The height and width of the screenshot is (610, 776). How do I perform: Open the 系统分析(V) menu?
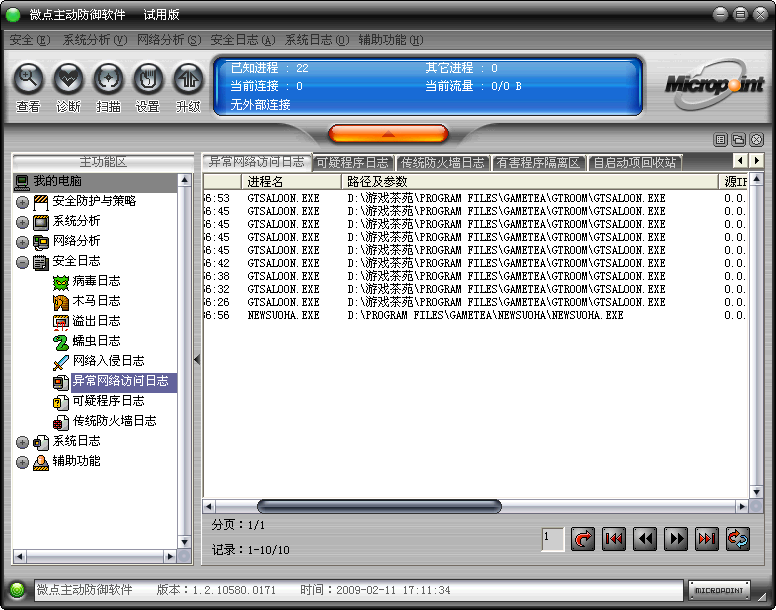point(95,40)
